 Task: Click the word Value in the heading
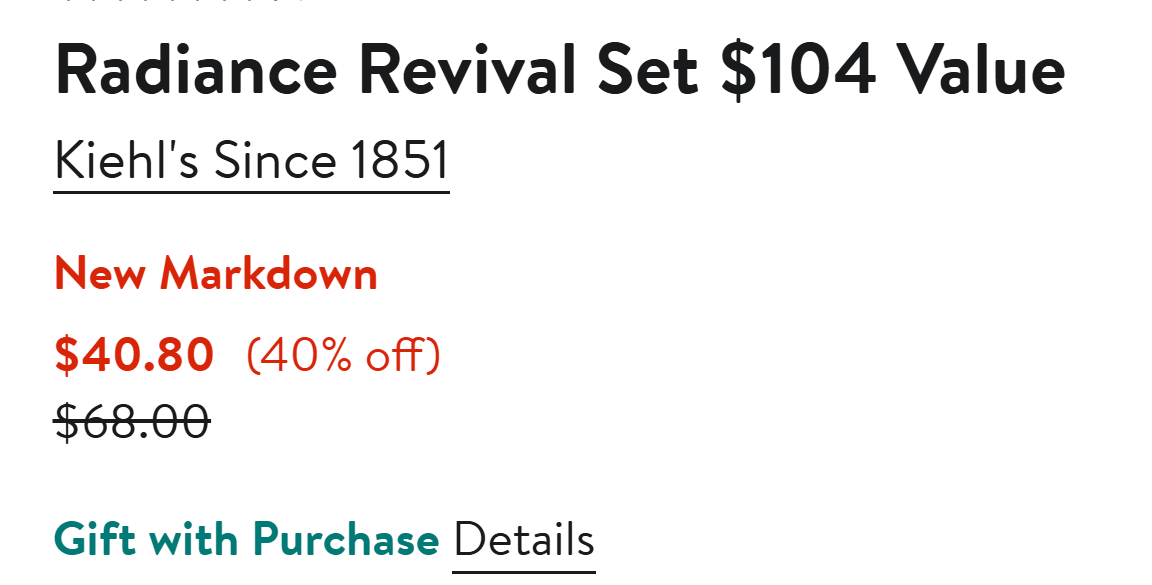click(x=980, y=71)
